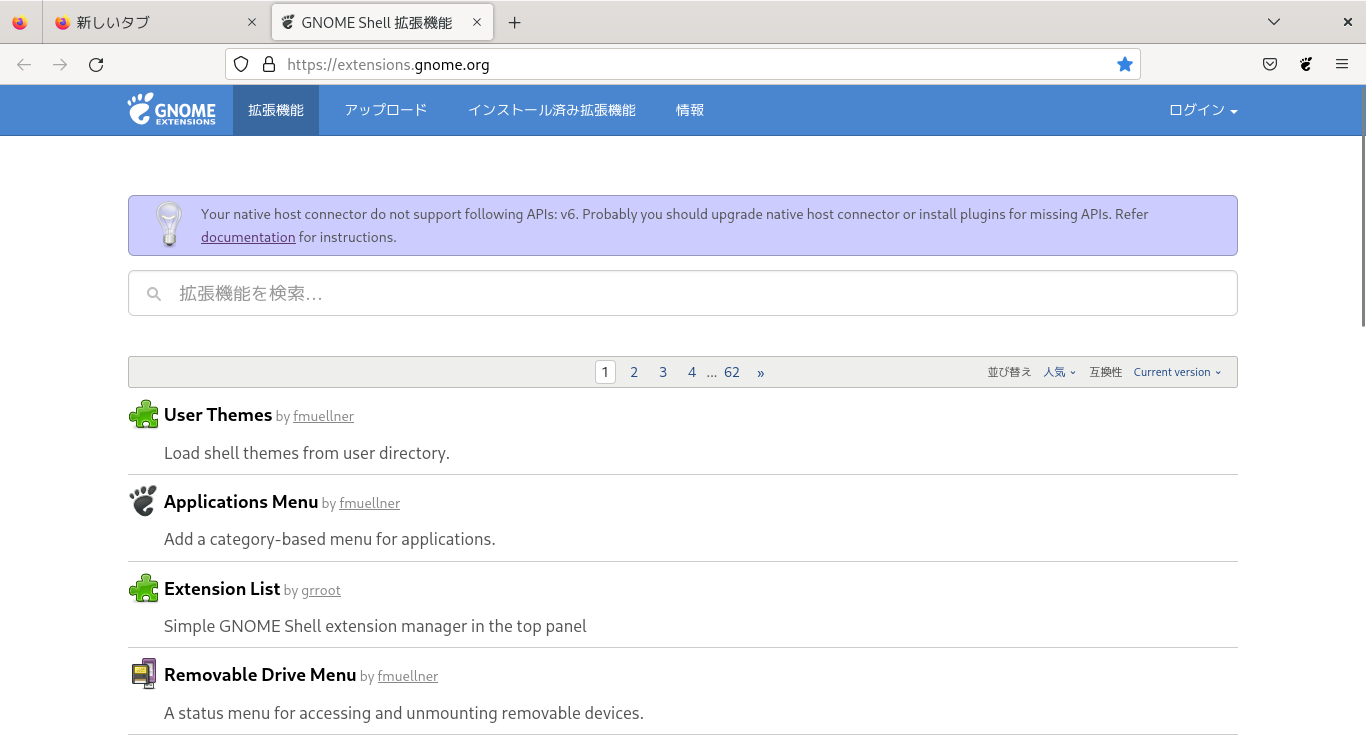Open the Removable Drive Menu extension

260,674
